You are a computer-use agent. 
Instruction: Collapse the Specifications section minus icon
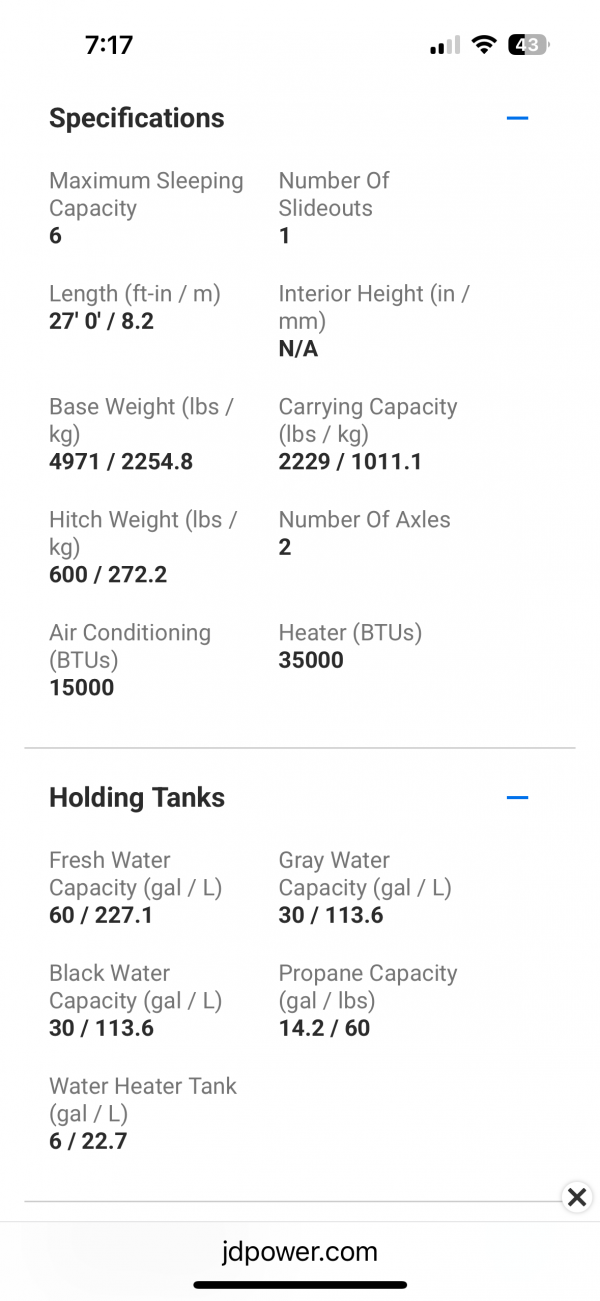(517, 118)
